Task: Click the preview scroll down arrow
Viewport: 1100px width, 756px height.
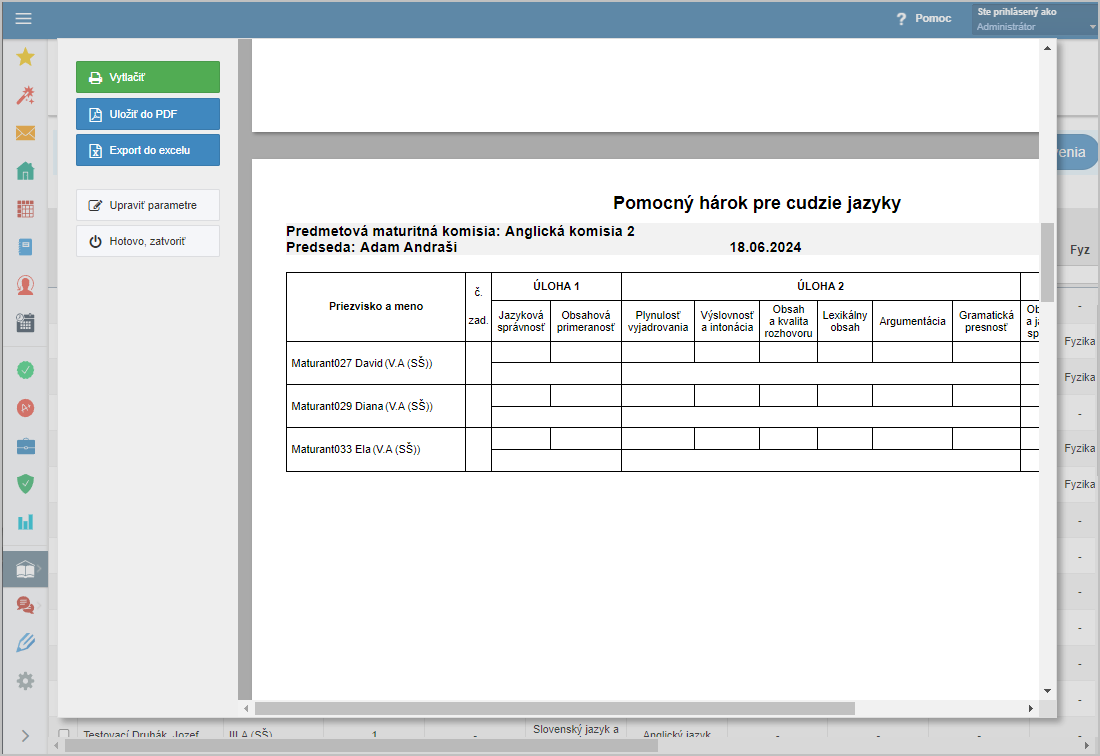Action: click(x=1047, y=691)
